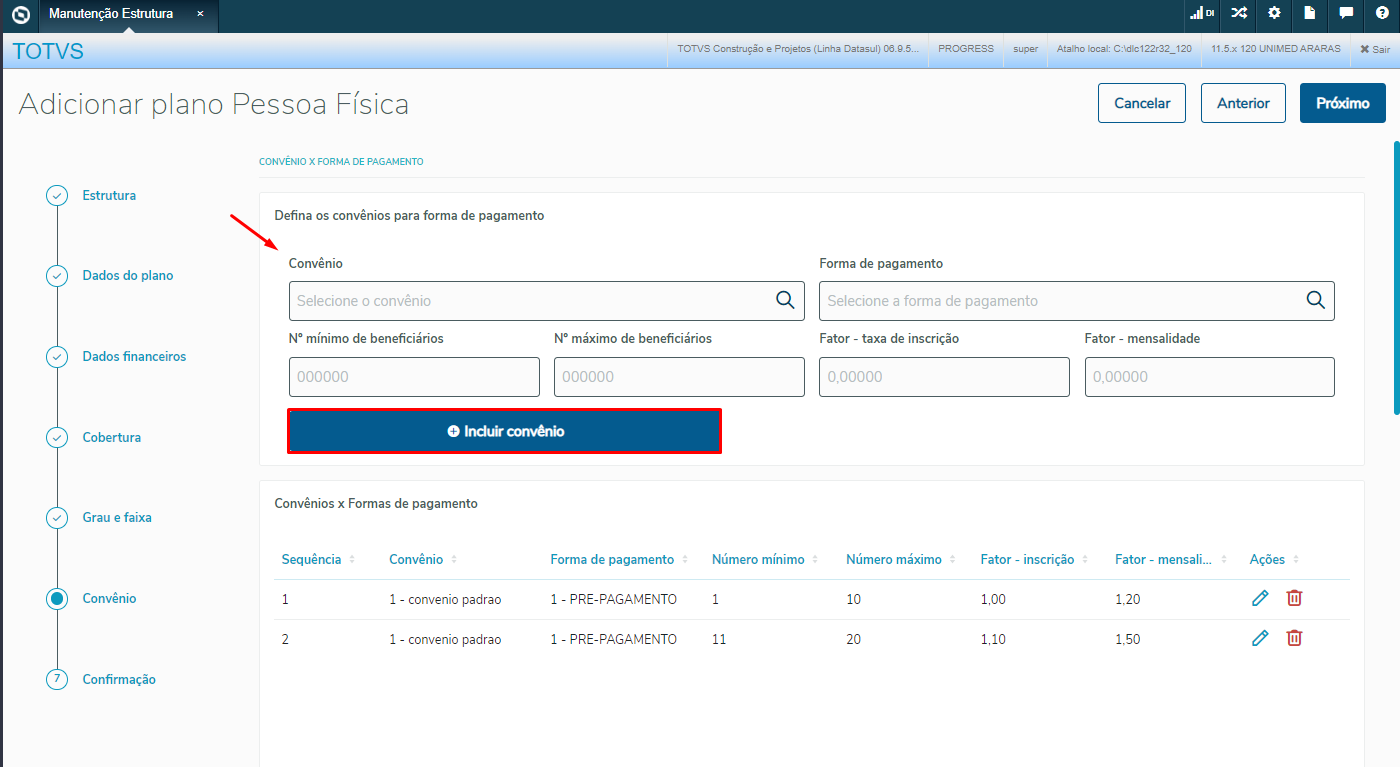1400x767 pixels.
Task: Open search magnifier in Convênio field
Action: [x=785, y=300]
